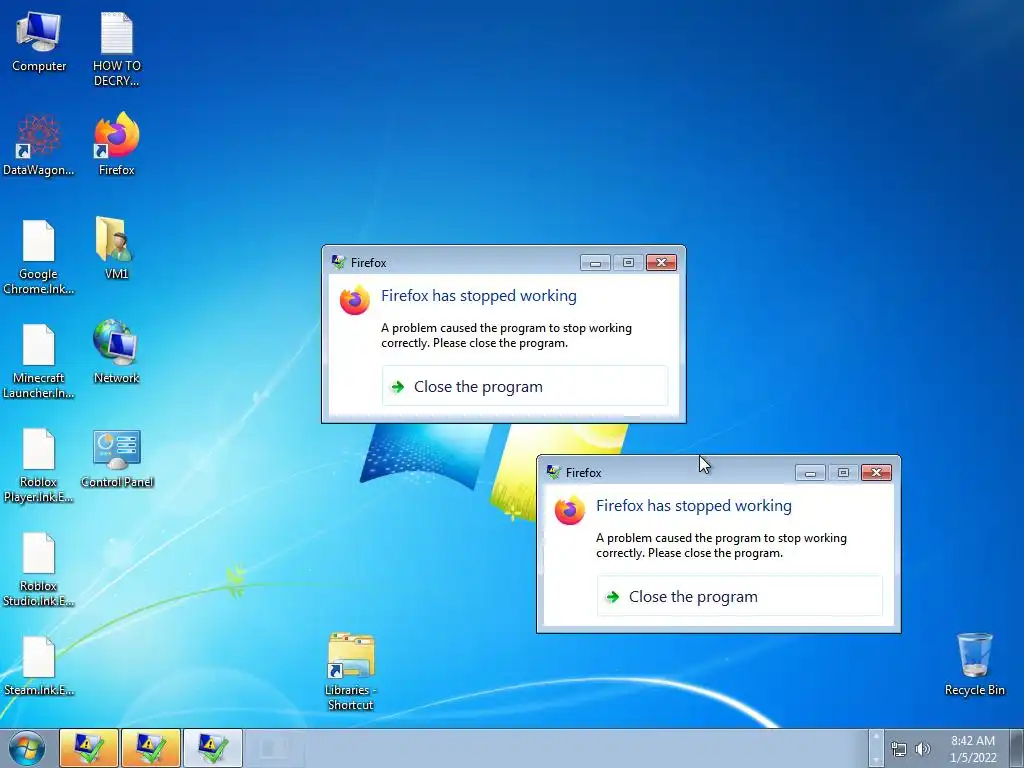Activate the second crash-report taskbar item
Screen dimensions: 1024x768
click(x=150, y=748)
